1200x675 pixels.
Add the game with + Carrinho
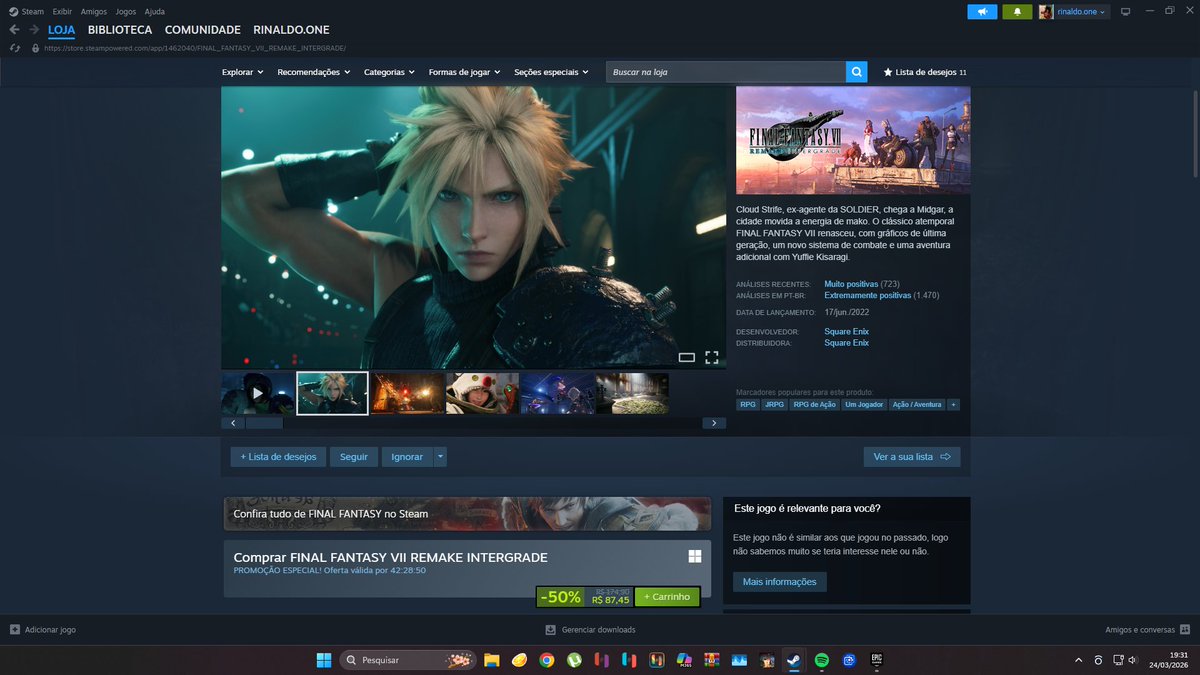click(667, 597)
